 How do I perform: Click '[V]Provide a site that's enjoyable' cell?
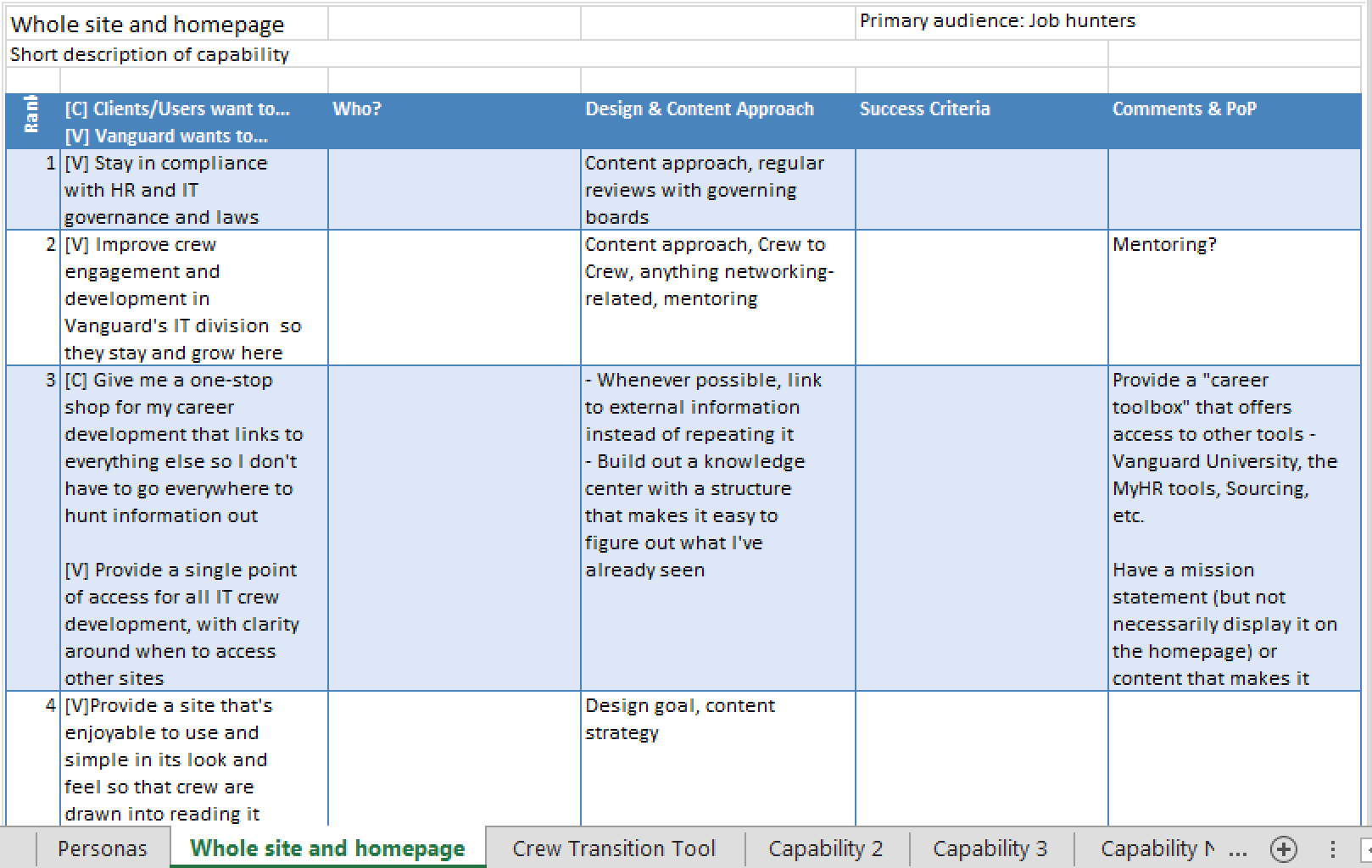click(194, 759)
